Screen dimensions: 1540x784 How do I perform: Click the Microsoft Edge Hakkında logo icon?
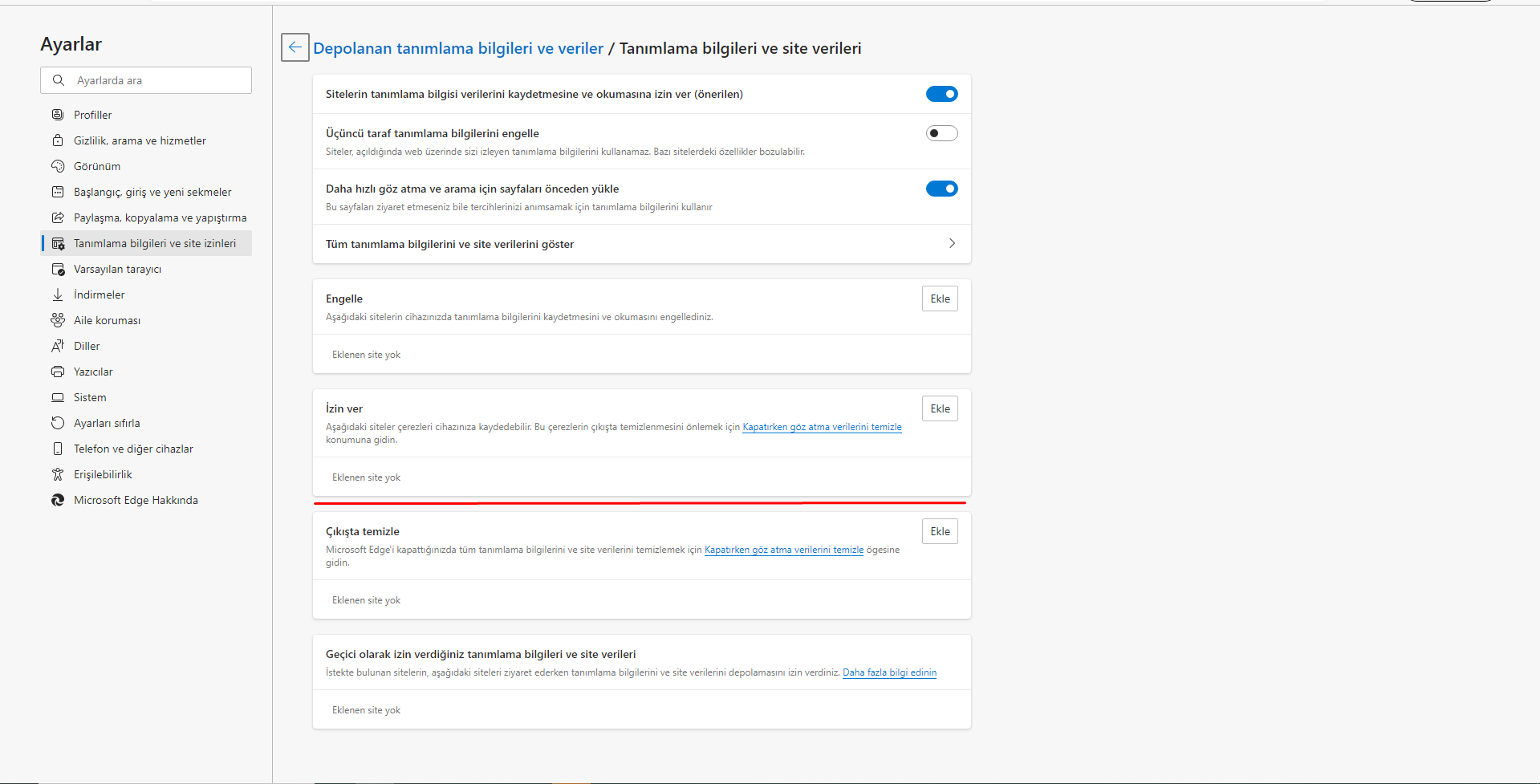point(58,500)
